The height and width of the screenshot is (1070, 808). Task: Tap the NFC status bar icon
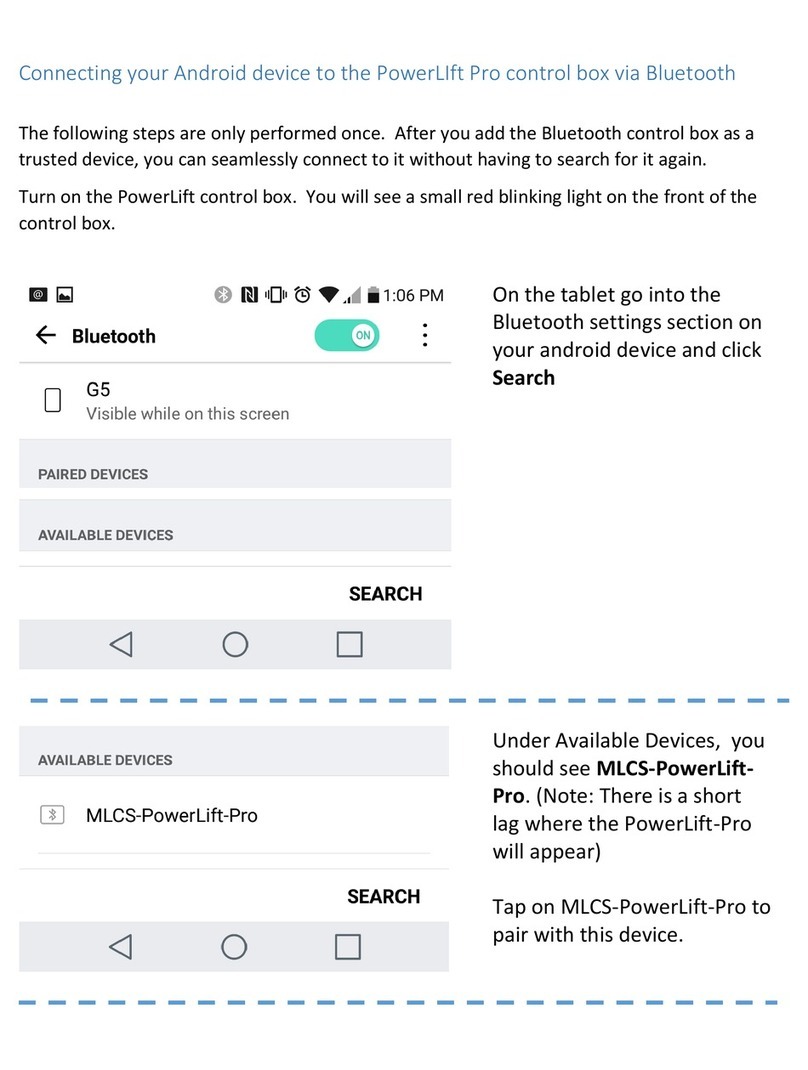tap(250, 295)
